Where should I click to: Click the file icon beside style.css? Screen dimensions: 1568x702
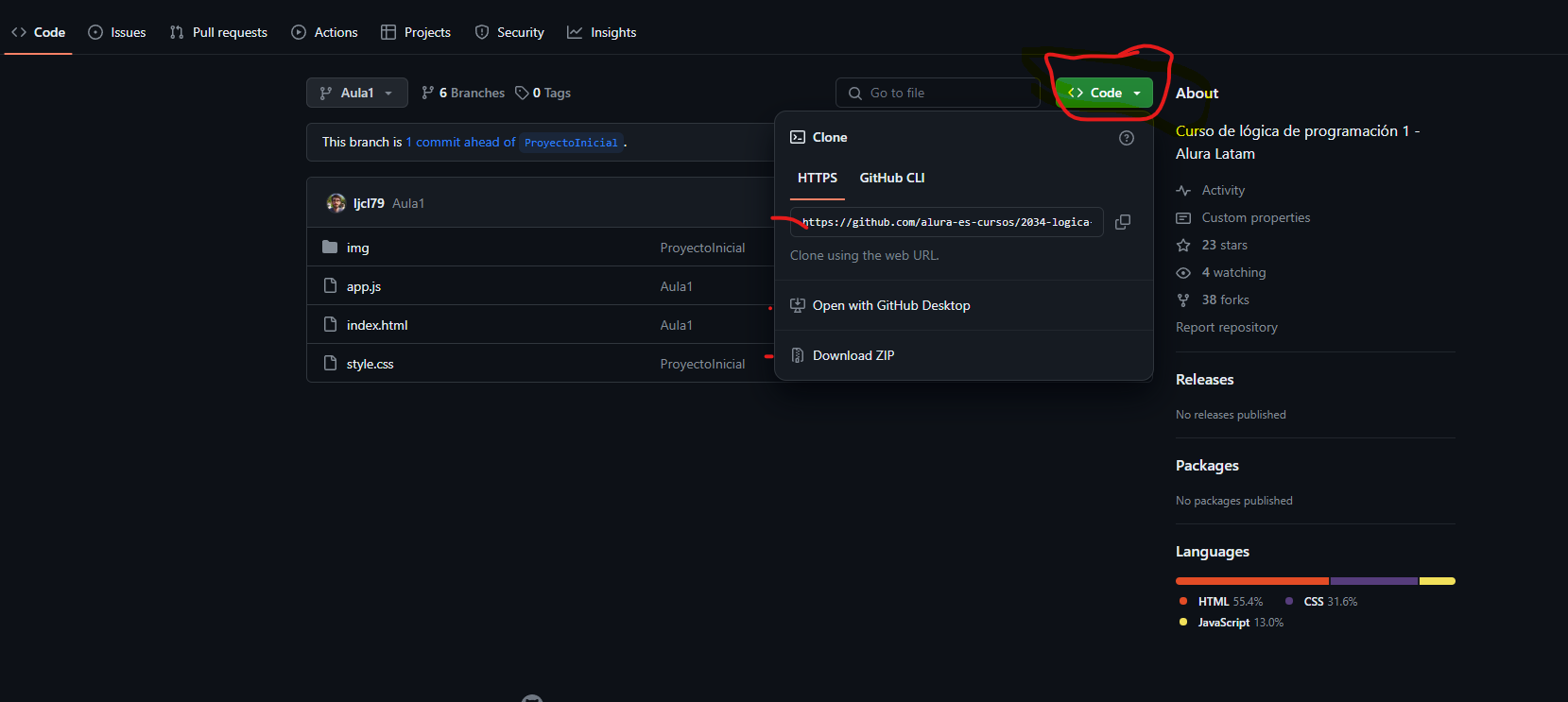click(330, 363)
